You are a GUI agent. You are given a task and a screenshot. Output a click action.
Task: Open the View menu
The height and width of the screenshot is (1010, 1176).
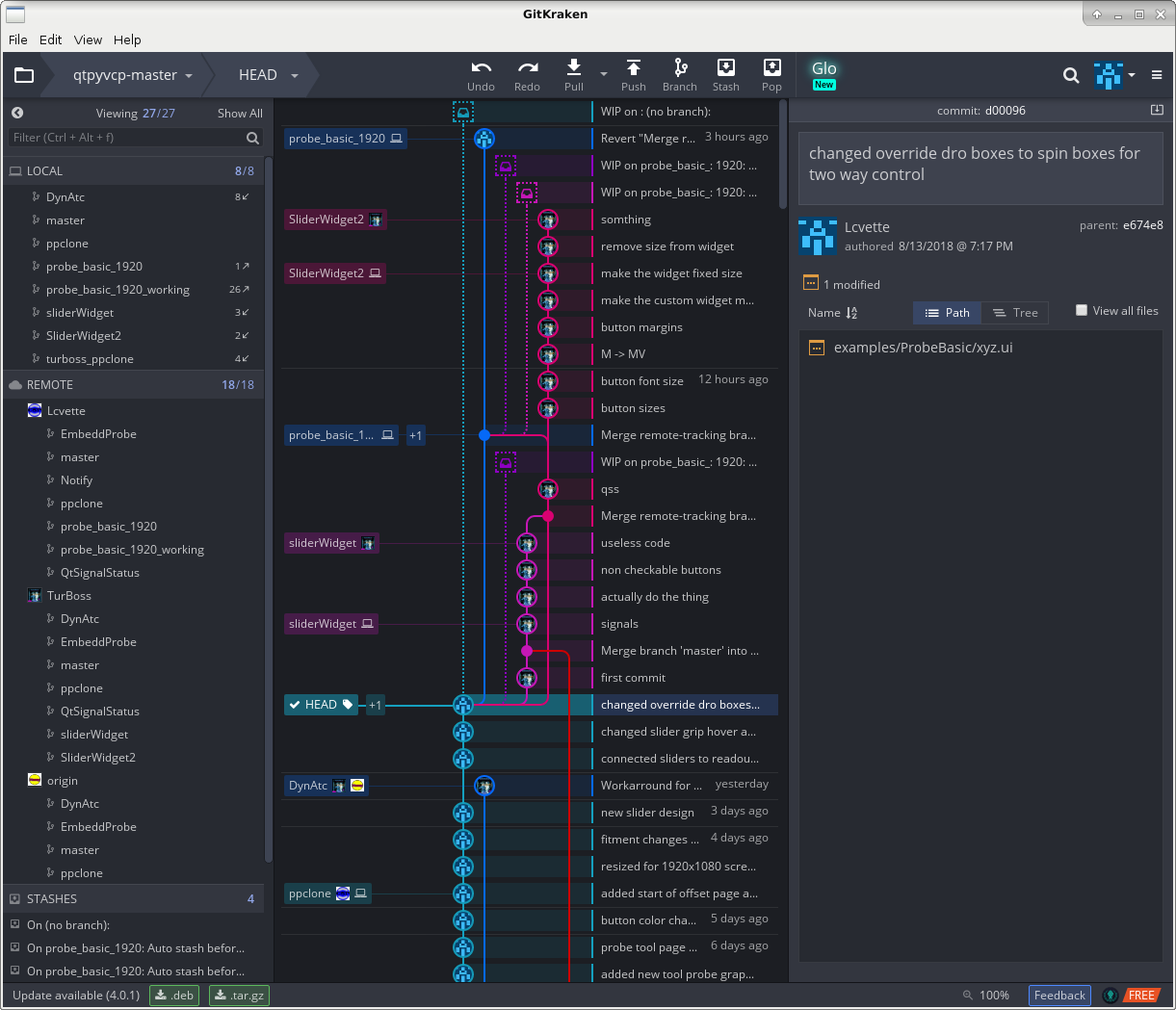(88, 39)
